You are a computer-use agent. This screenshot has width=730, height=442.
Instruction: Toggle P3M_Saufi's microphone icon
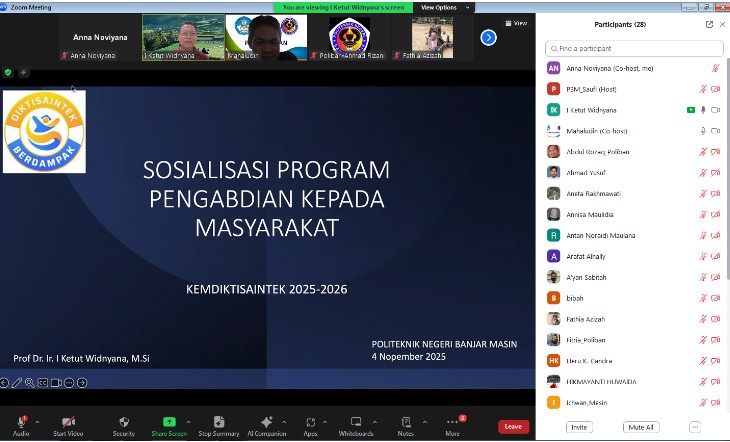pyautogui.click(x=703, y=89)
